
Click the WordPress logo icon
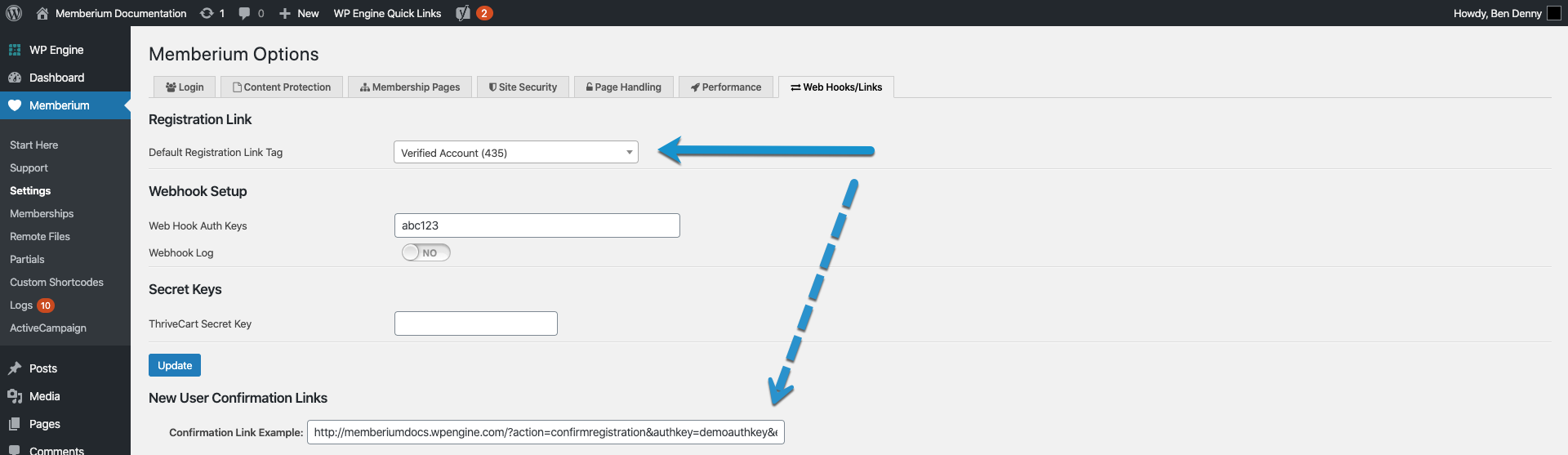(14, 13)
